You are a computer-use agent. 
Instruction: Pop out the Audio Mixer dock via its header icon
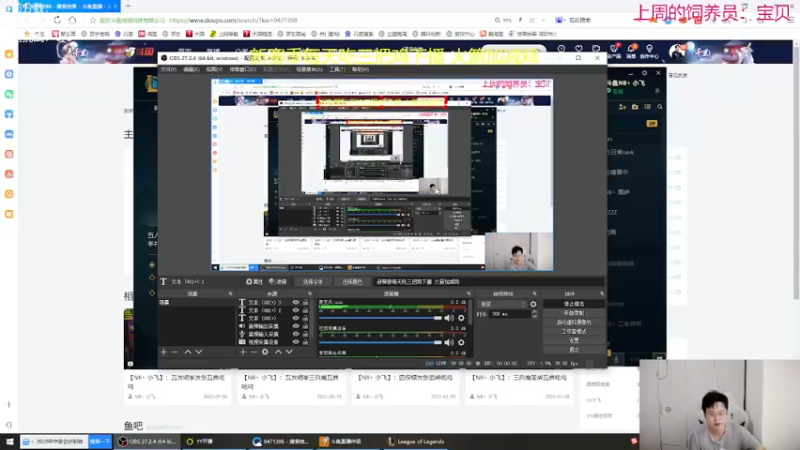tap(468, 294)
